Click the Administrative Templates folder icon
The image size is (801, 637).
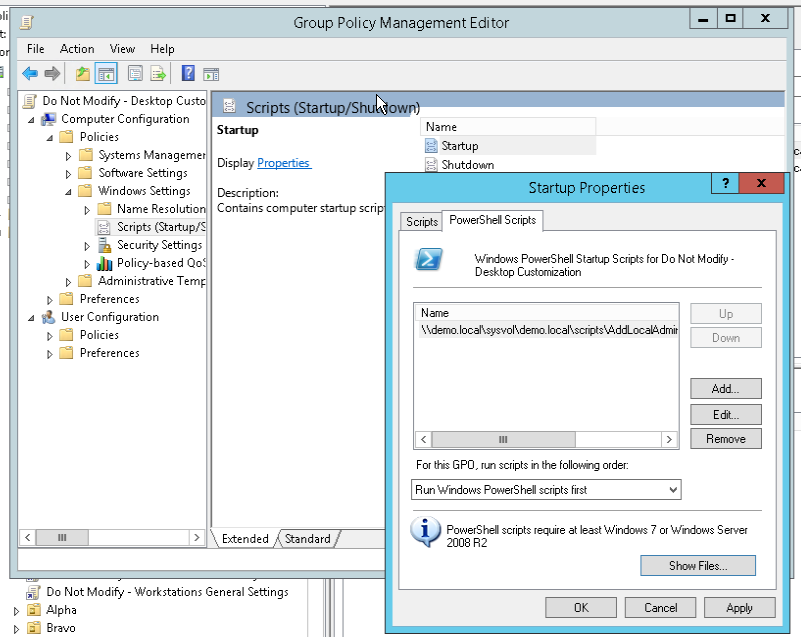pyautogui.click(x=85, y=281)
